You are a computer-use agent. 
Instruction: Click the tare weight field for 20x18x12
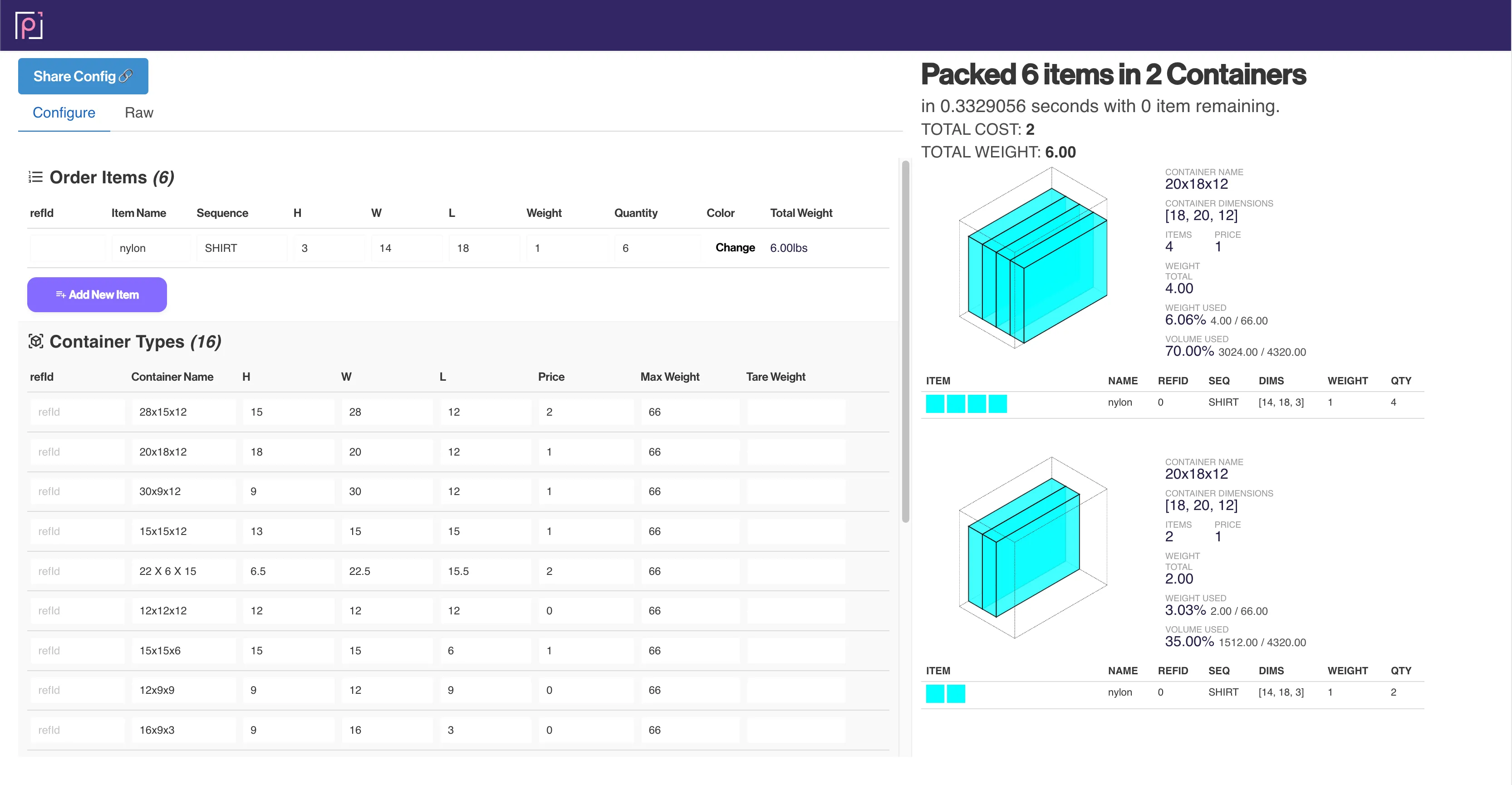click(x=796, y=451)
